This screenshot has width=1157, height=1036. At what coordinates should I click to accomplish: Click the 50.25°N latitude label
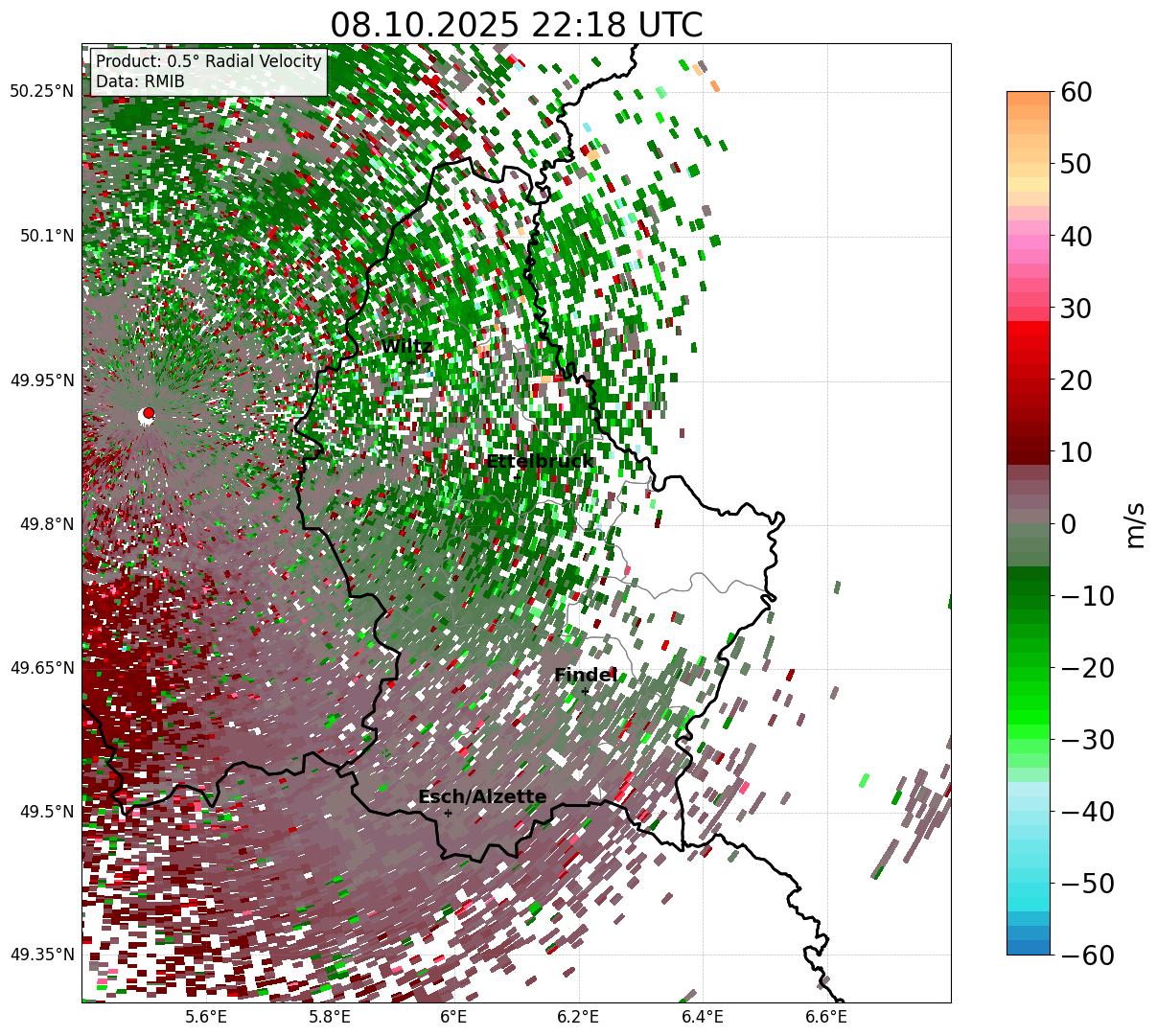click(41, 92)
